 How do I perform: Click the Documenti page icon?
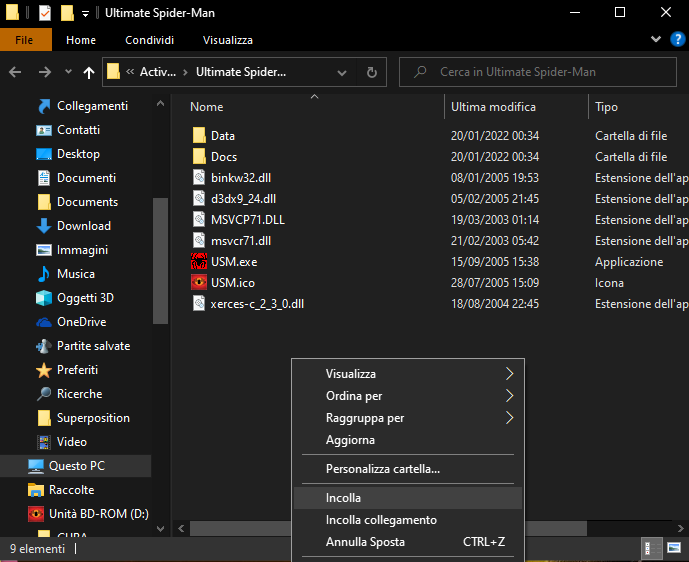[x=44, y=178]
